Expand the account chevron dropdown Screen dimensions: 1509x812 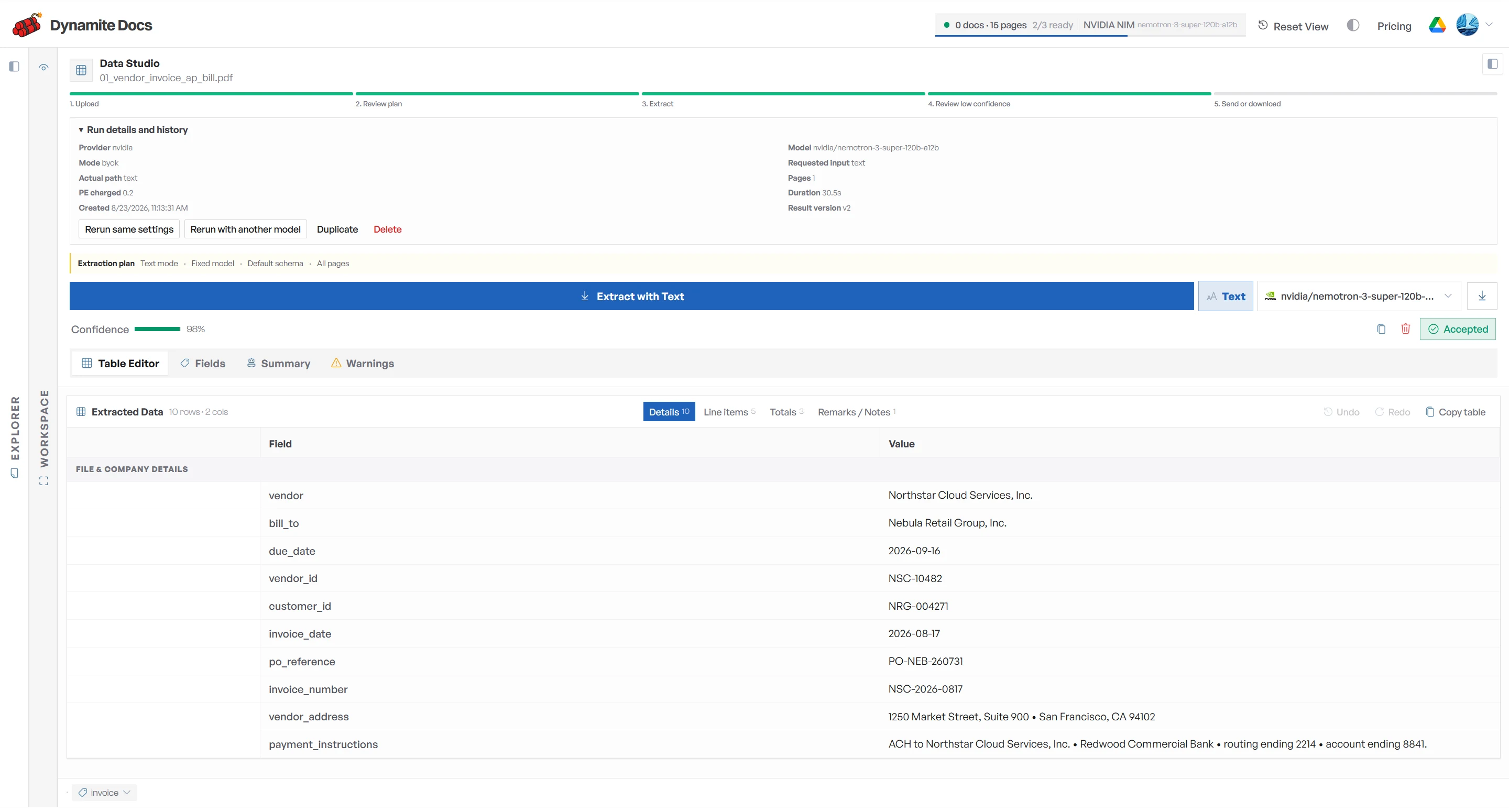pos(1489,25)
